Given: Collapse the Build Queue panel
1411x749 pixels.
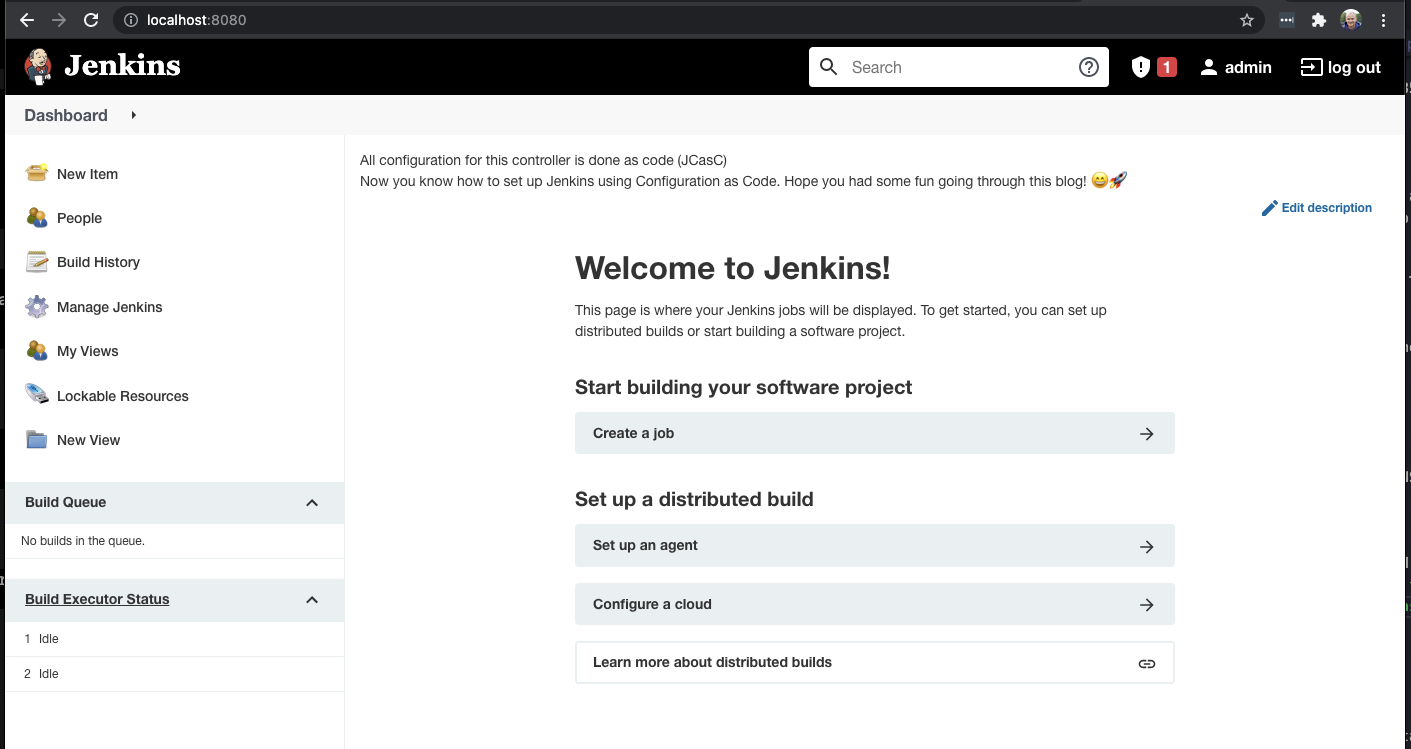Looking at the screenshot, I should click(312, 503).
